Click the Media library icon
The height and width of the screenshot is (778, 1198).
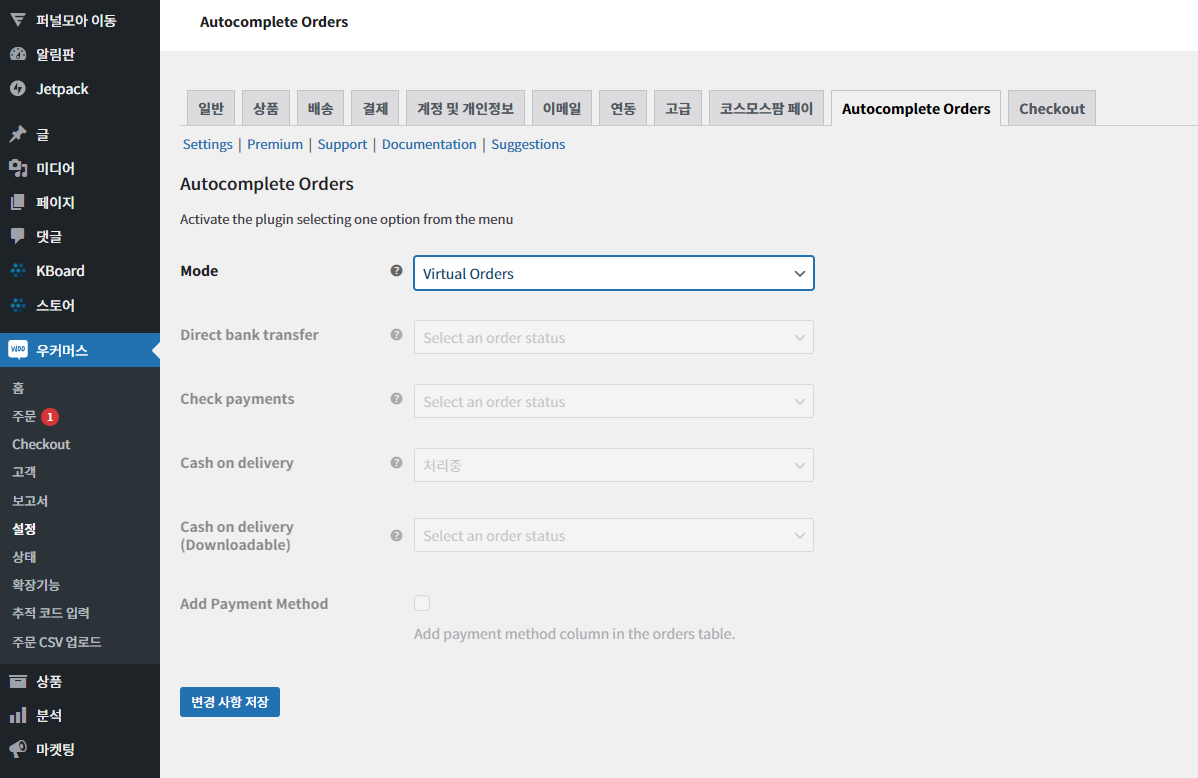coord(18,168)
